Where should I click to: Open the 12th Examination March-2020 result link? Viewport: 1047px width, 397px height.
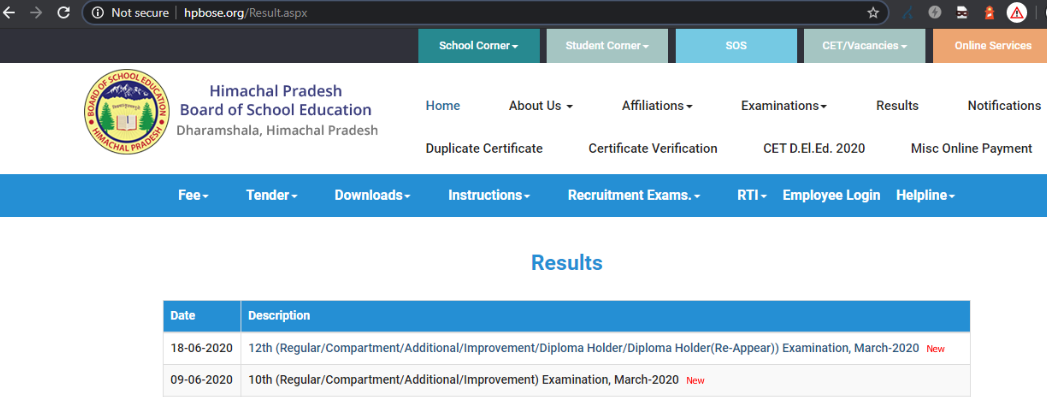coord(584,348)
